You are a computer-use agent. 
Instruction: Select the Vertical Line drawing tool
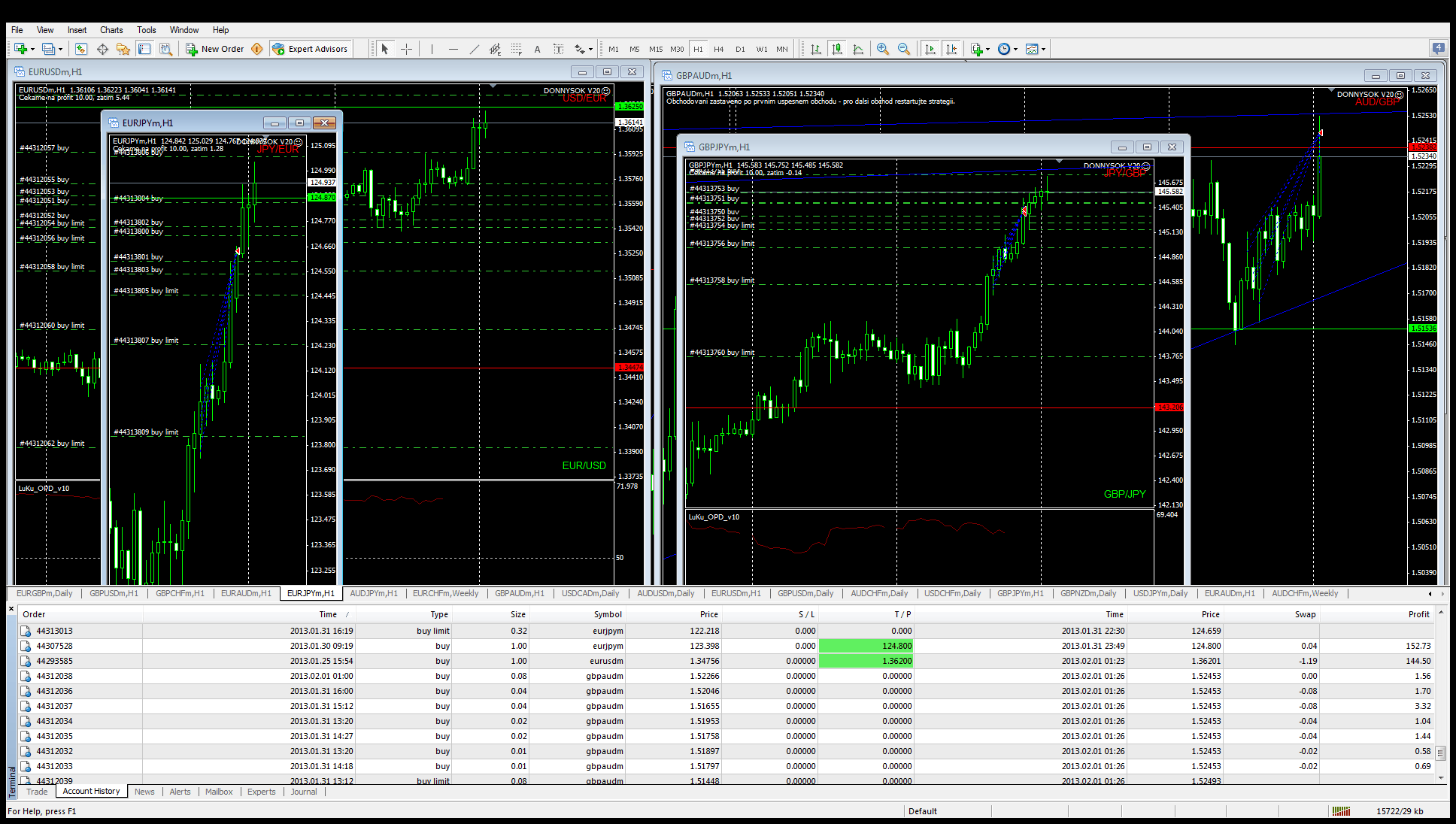tap(432, 49)
